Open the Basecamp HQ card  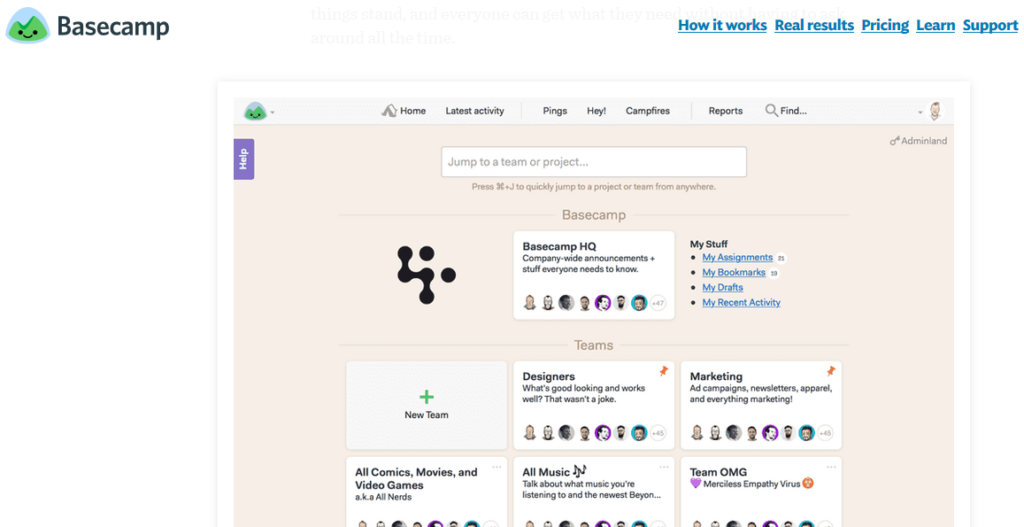[594, 275]
